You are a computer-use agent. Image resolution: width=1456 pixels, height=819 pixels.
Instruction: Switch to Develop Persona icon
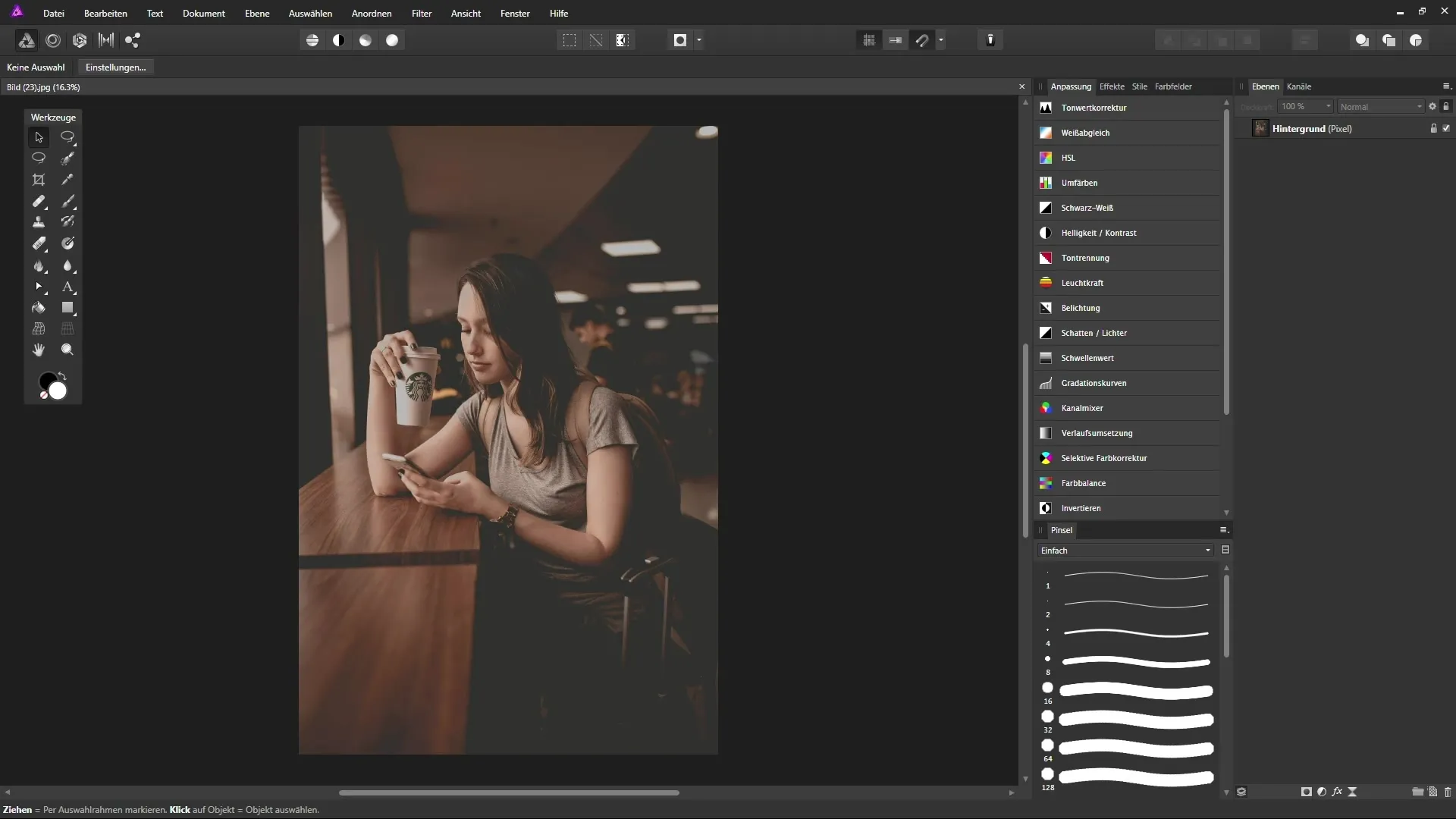click(80, 40)
